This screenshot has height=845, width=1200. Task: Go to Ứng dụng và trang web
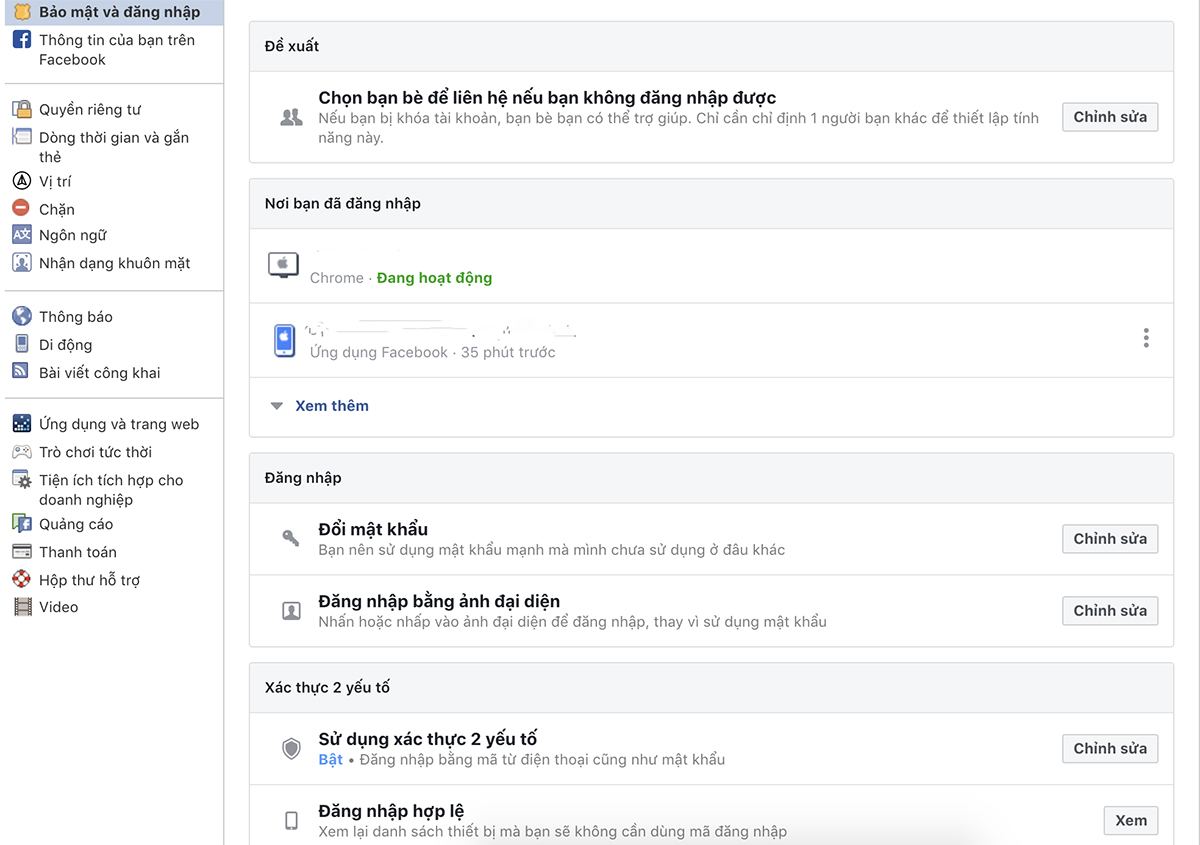(118, 424)
